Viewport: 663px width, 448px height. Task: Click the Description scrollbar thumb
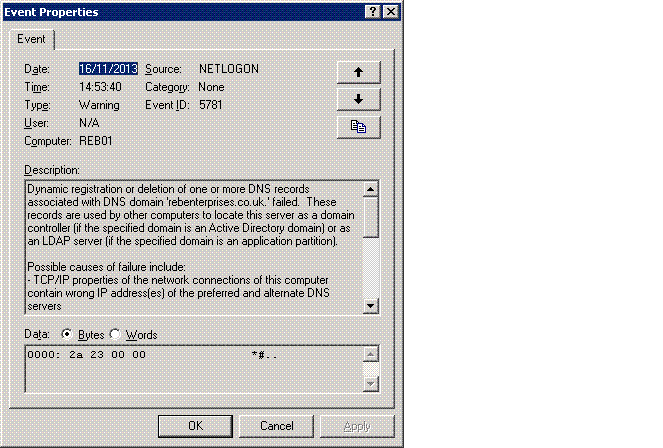pos(370,216)
